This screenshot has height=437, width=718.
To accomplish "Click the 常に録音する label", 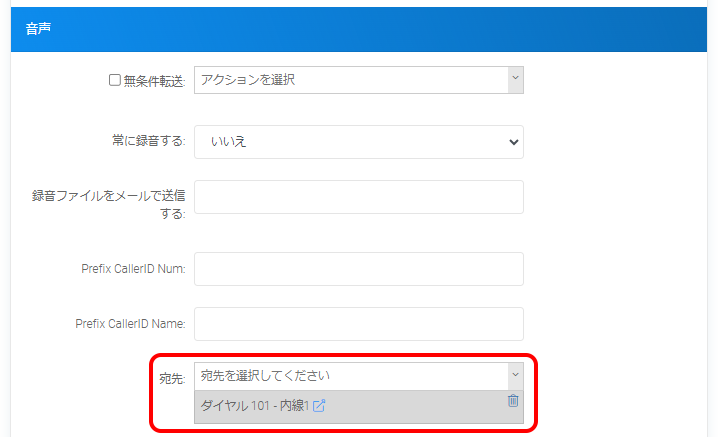I will coord(148,142).
